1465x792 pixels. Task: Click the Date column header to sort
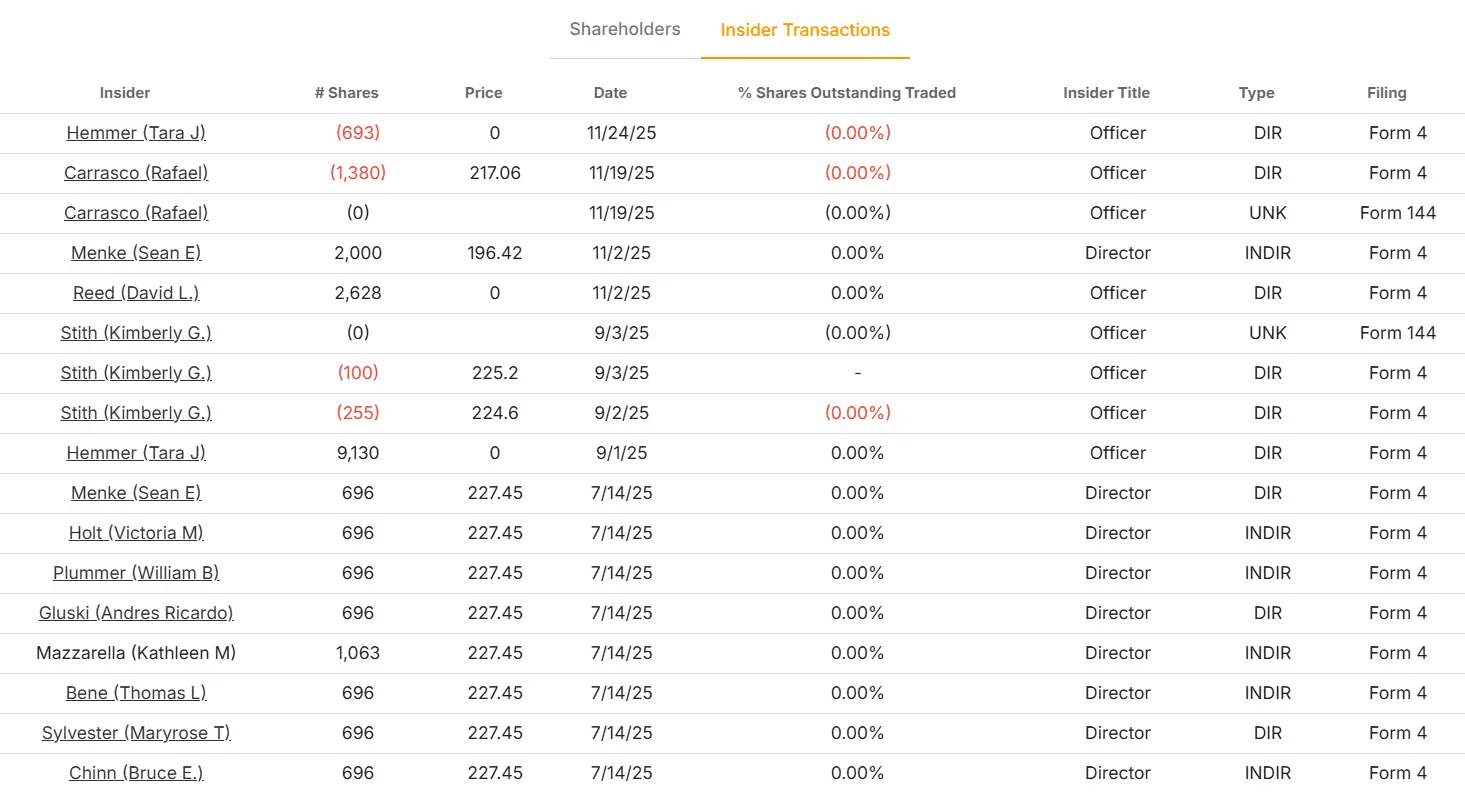(610, 92)
